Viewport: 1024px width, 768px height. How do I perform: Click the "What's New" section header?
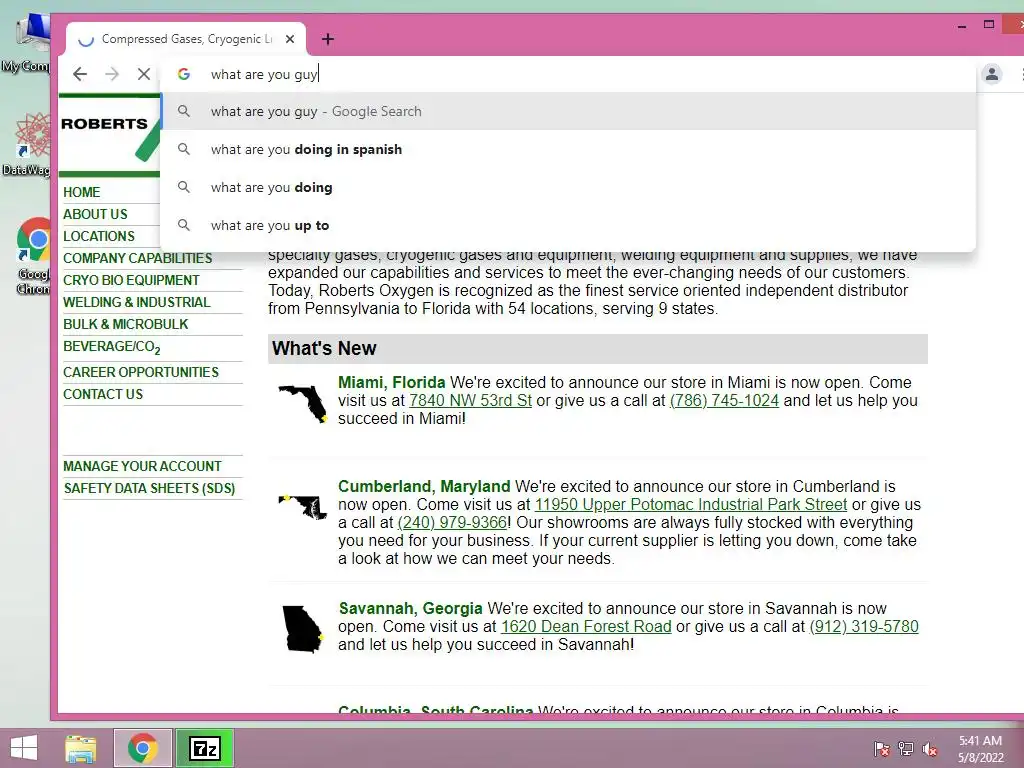click(x=598, y=349)
